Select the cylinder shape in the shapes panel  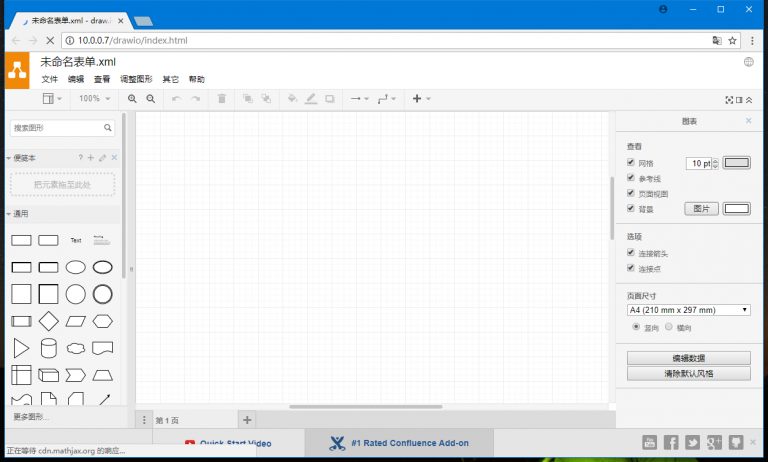pos(48,348)
